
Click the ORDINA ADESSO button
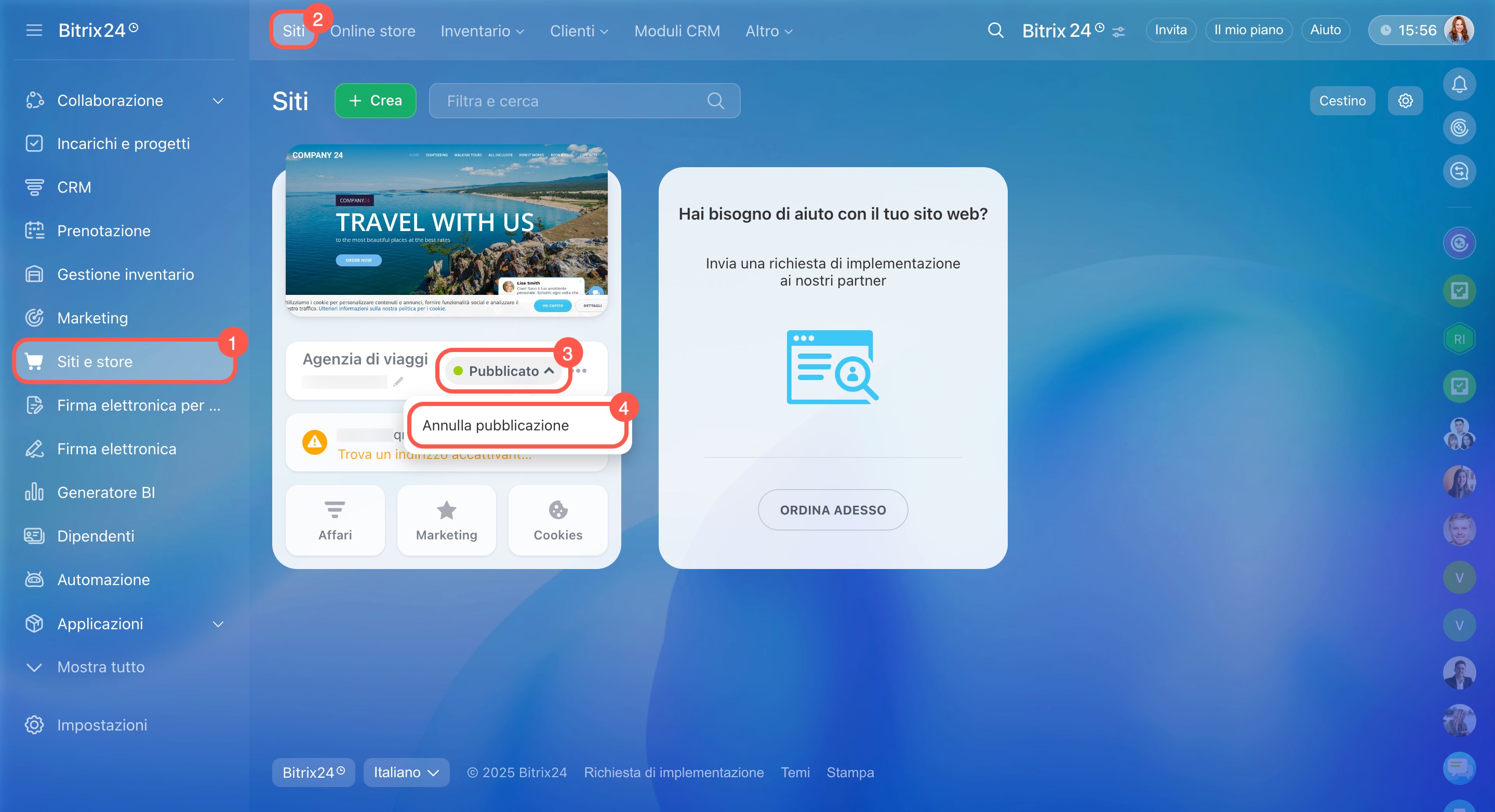click(832, 510)
